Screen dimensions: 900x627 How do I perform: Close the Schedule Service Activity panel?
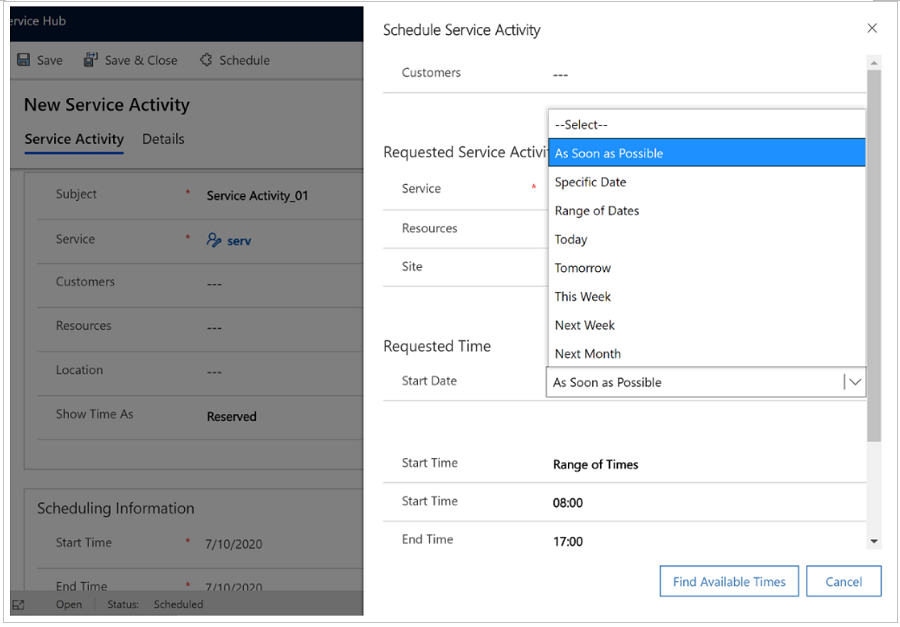tap(872, 28)
